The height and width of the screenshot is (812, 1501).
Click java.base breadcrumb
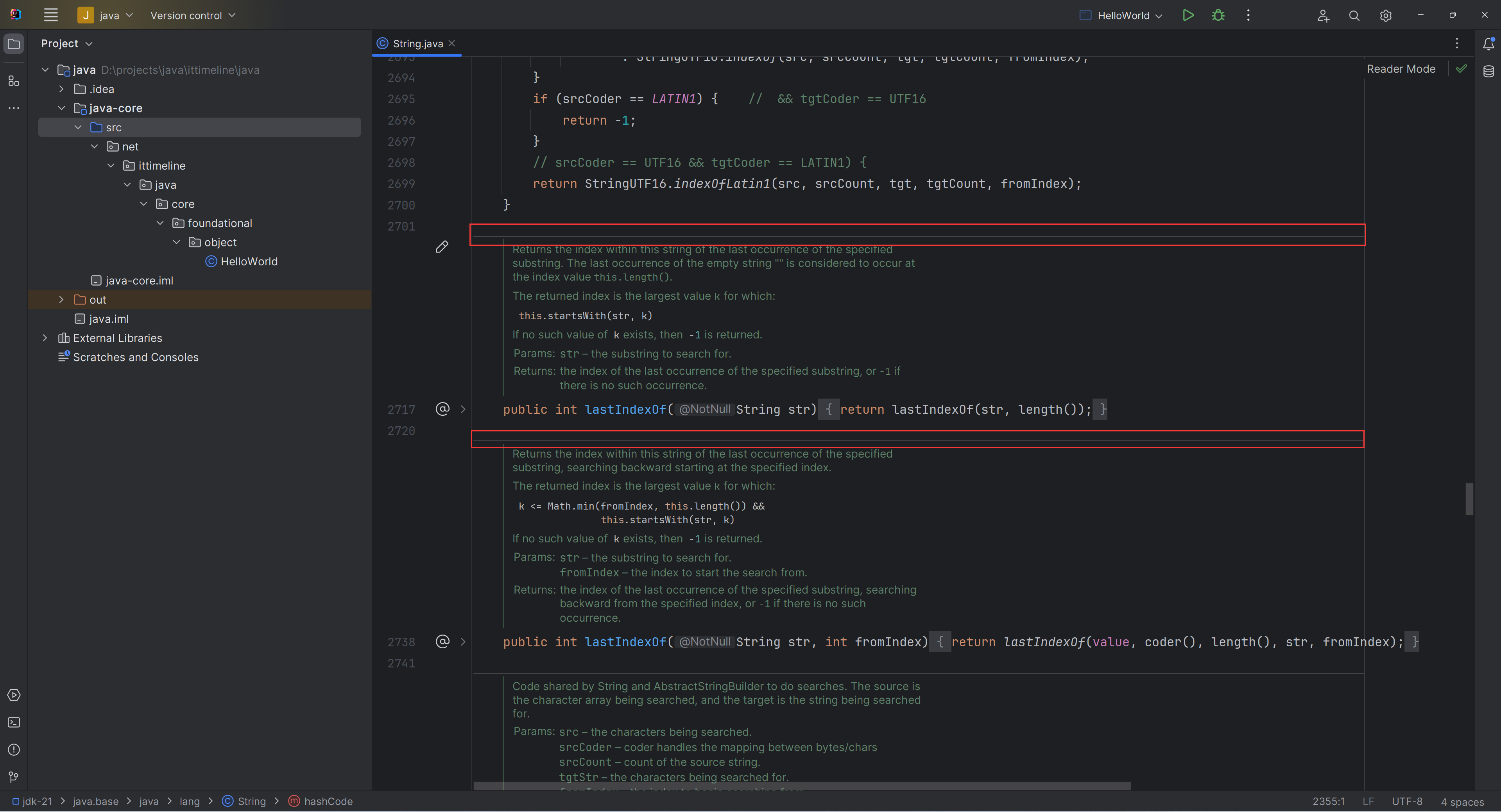(x=95, y=801)
